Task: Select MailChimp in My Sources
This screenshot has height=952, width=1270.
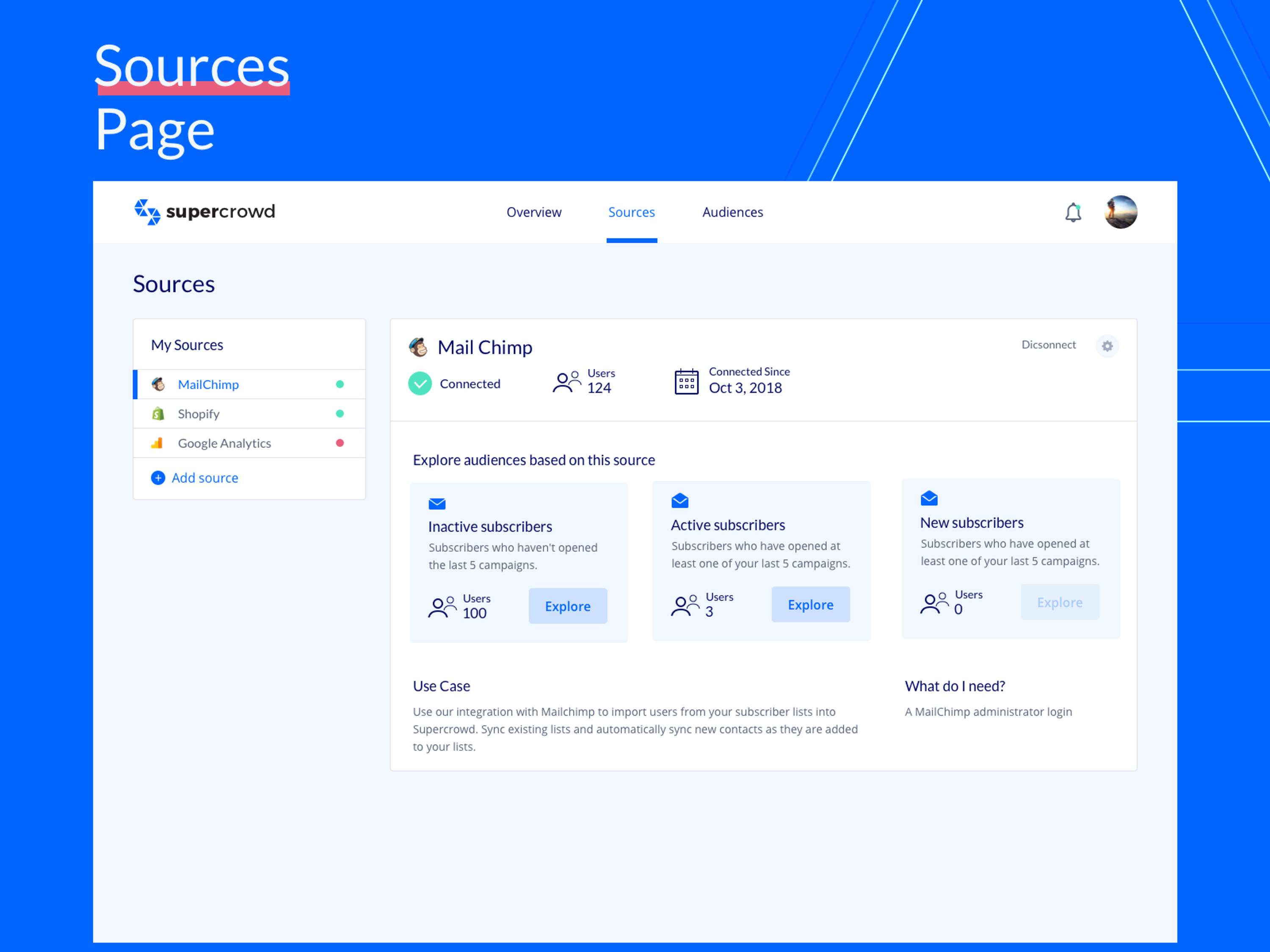Action: click(249, 385)
